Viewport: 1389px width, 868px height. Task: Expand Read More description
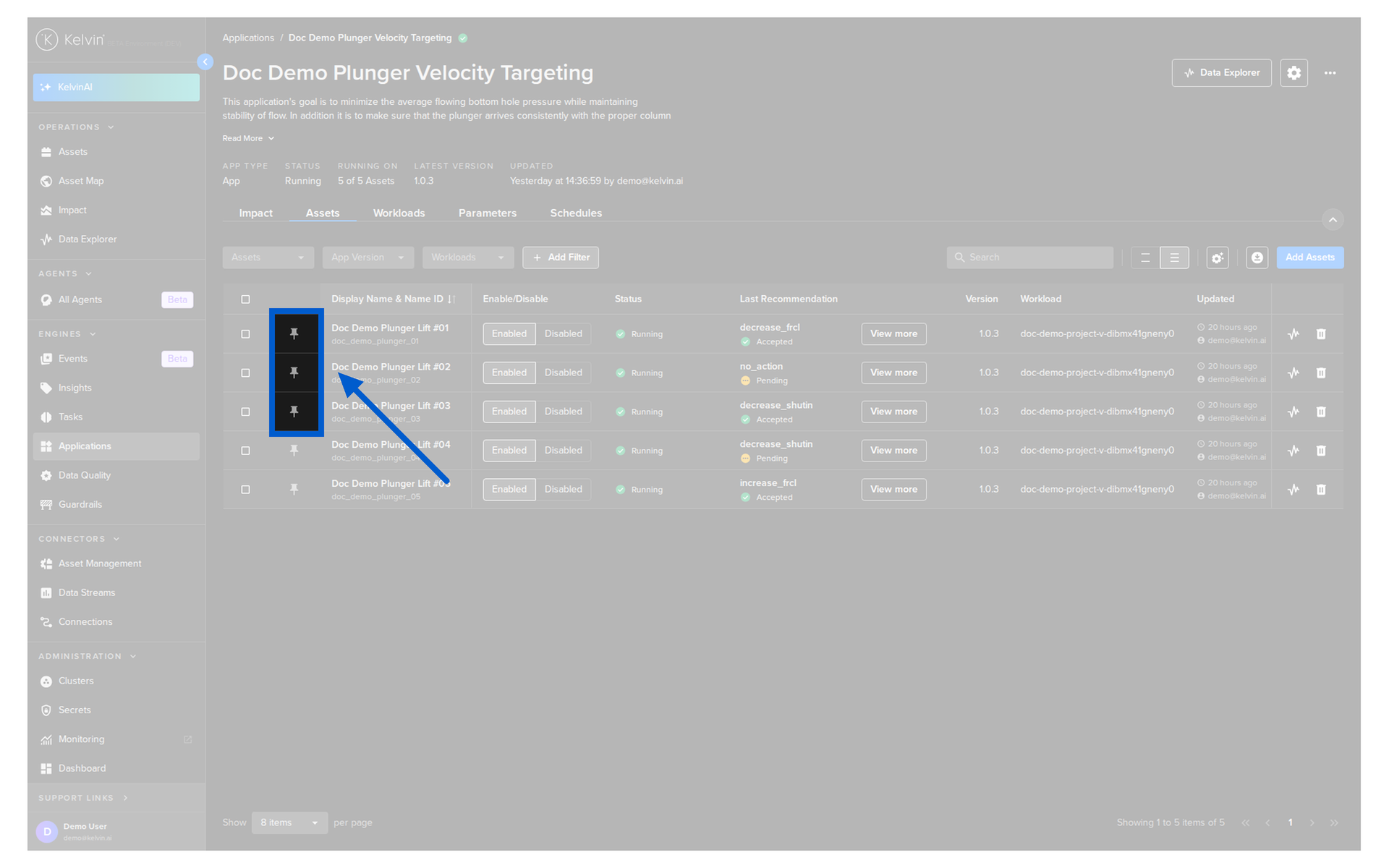point(248,138)
